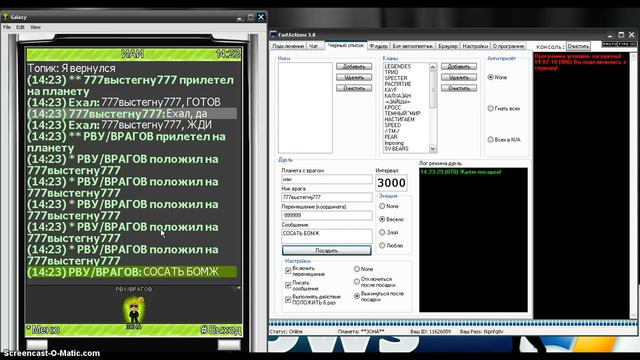The height and width of the screenshot is (360, 640).
Task: Toggle Выполнить действие ПОЛОЖИТЬ 6 раз checkbox
Action: pyautogui.click(x=288, y=300)
